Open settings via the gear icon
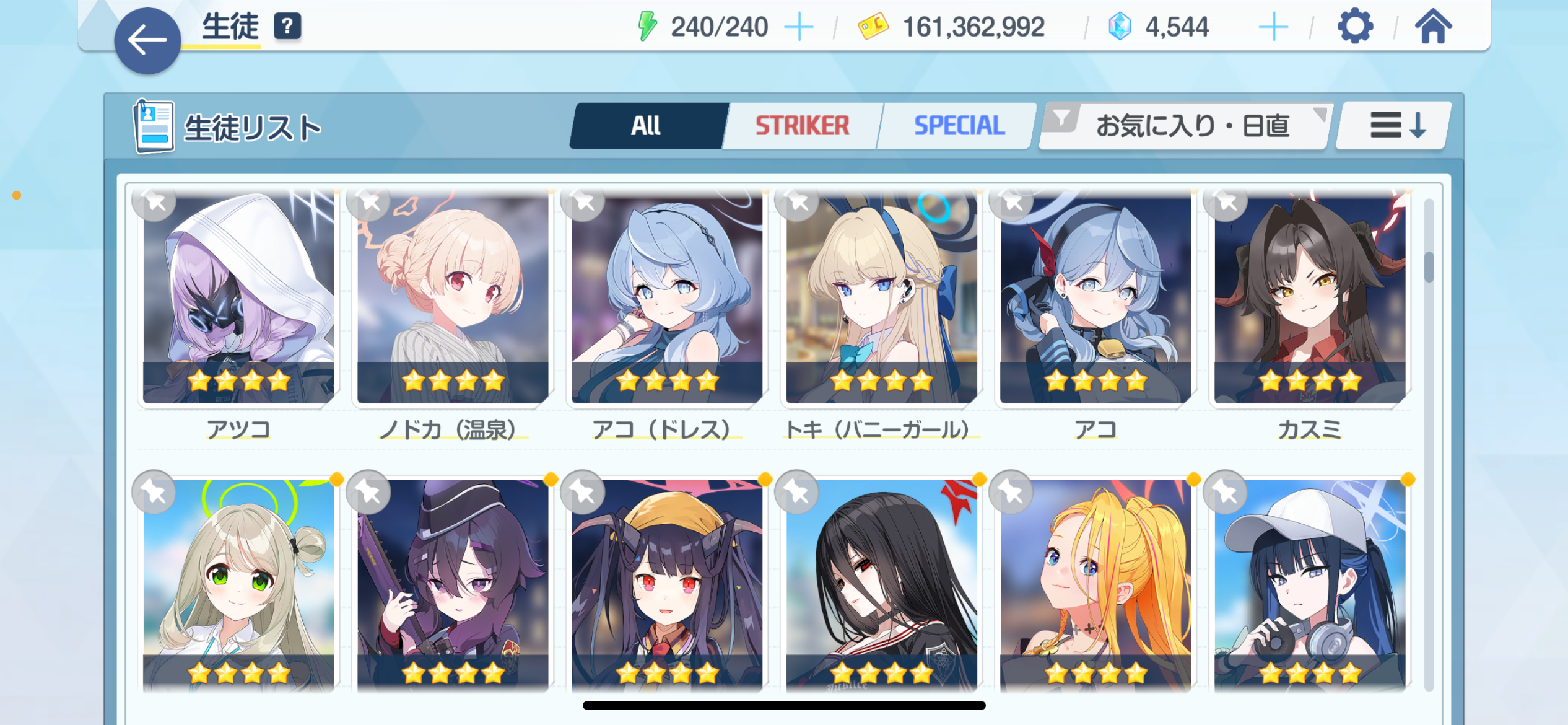 pos(1355,27)
